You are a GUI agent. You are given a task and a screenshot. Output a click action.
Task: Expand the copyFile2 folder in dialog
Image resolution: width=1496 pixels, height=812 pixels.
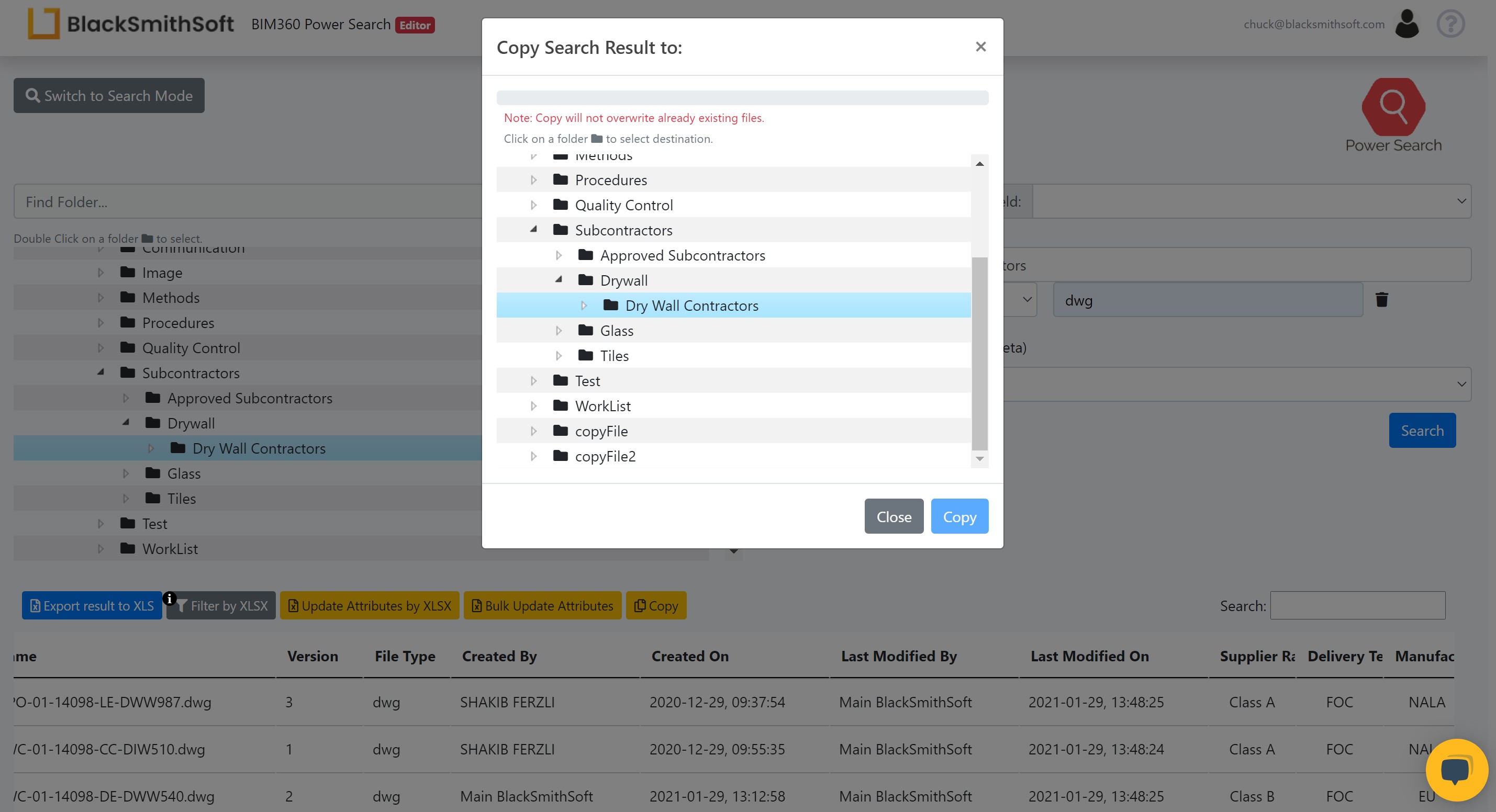pyautogui.click(x=534, y=456)
